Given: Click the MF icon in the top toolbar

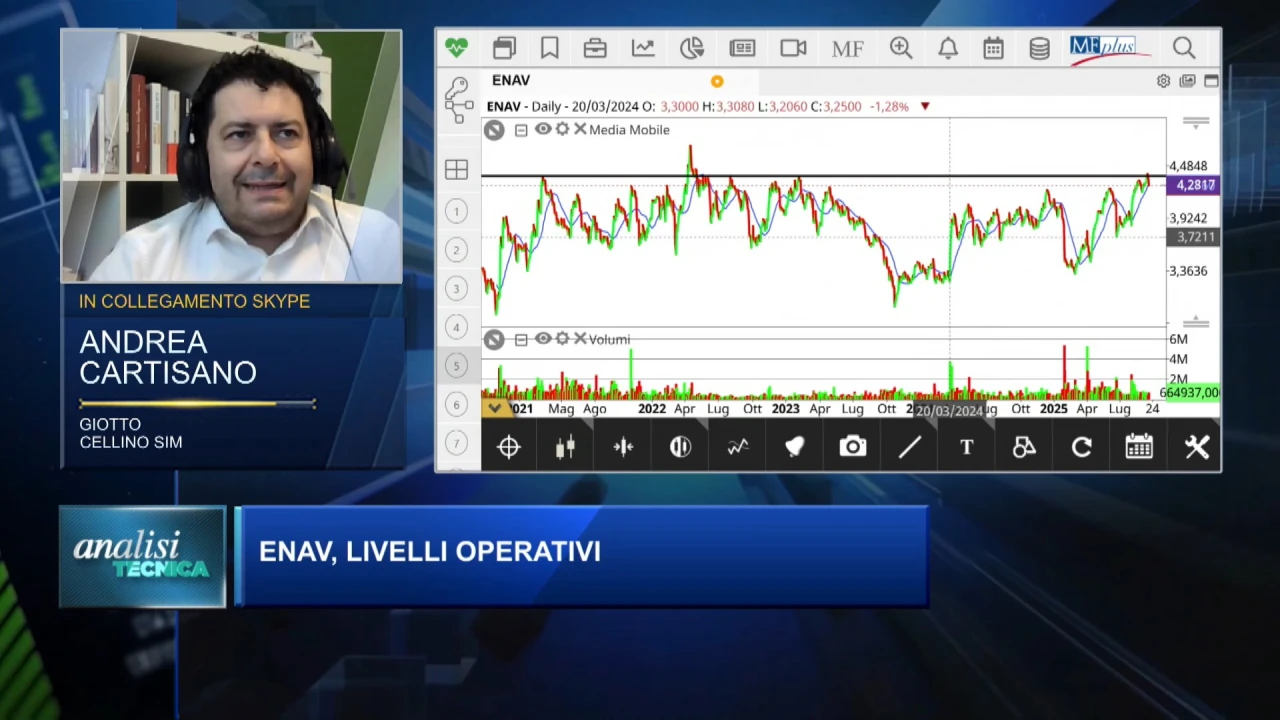Looking at the screenshot, I should (x=847, y=48).
